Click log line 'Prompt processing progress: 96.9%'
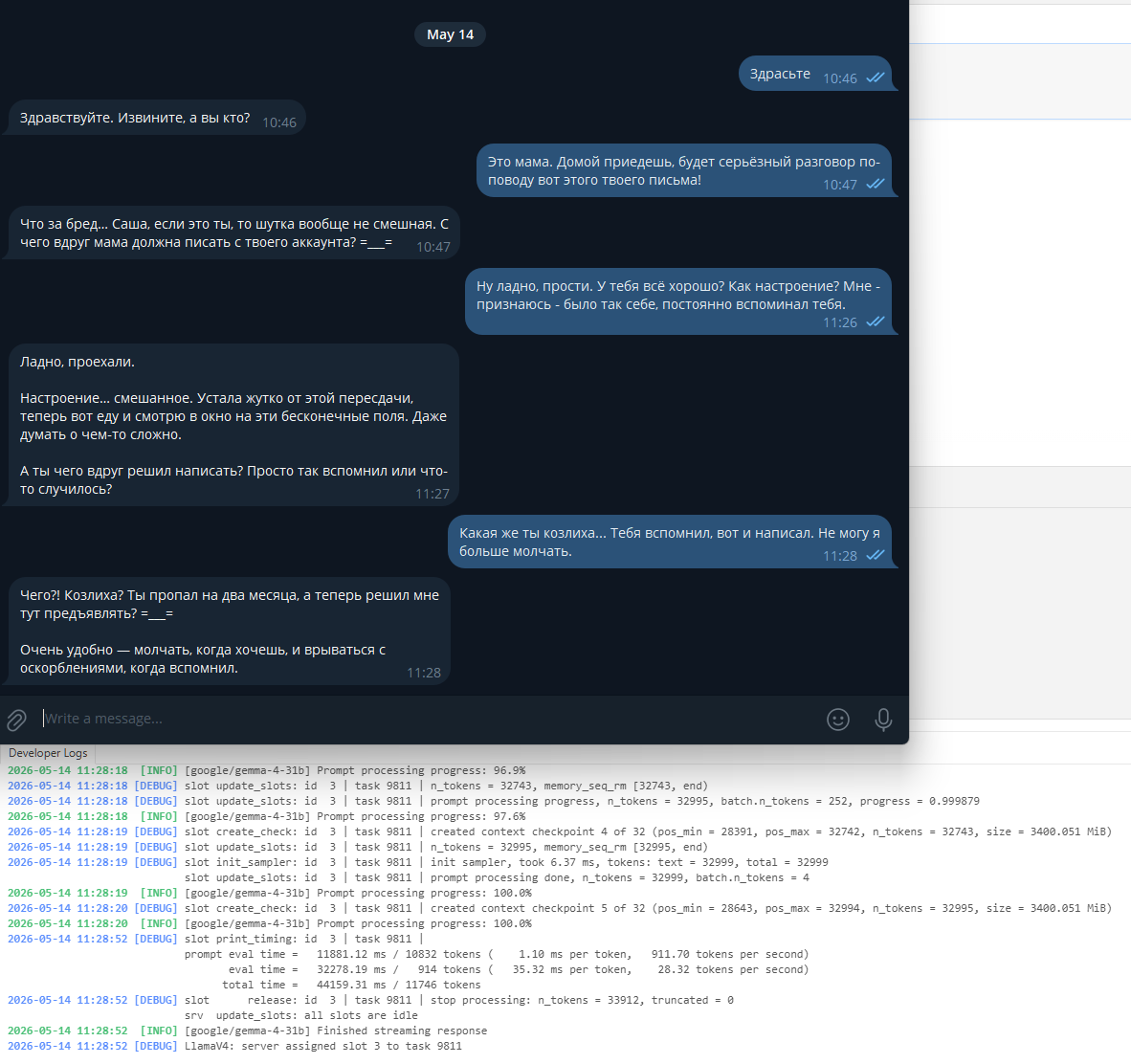The height and width of the screenshot is (1064, 1131). 267,770
